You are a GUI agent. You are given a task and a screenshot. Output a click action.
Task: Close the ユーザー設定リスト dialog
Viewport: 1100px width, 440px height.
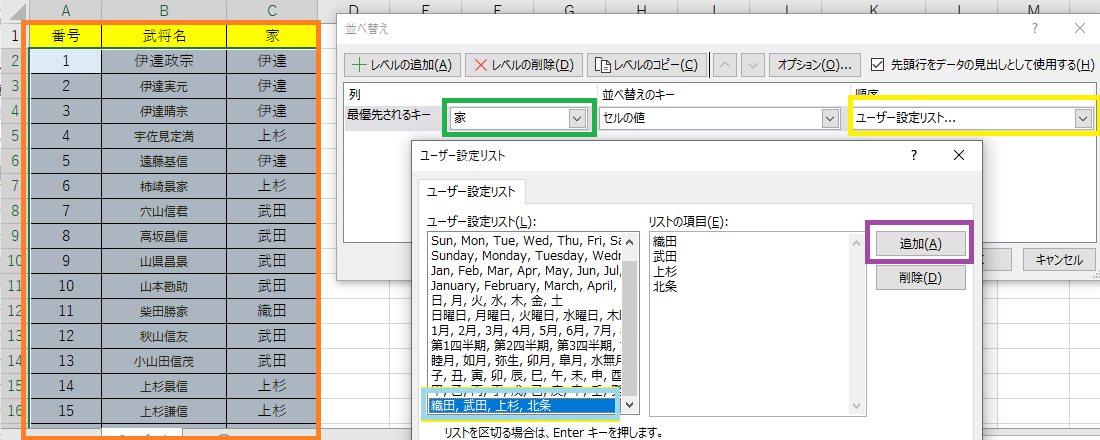pos(959,156)
